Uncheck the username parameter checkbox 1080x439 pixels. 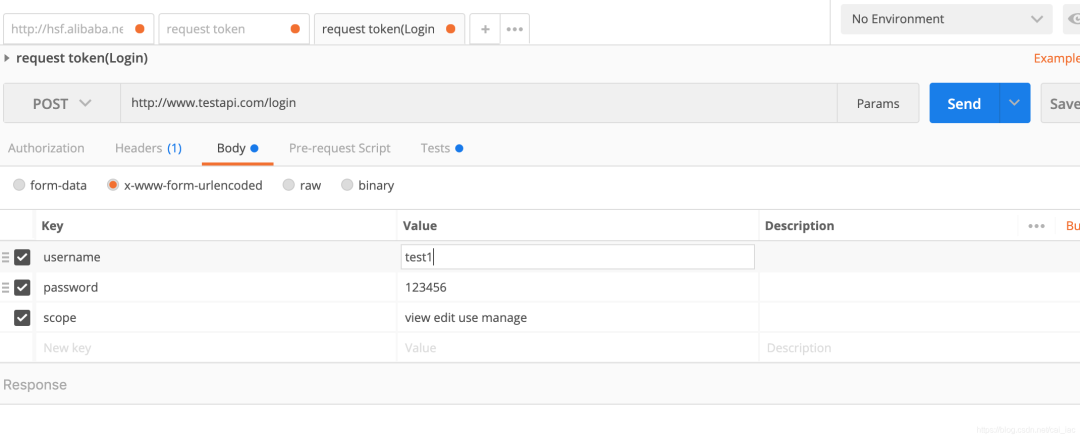point(22,257)
